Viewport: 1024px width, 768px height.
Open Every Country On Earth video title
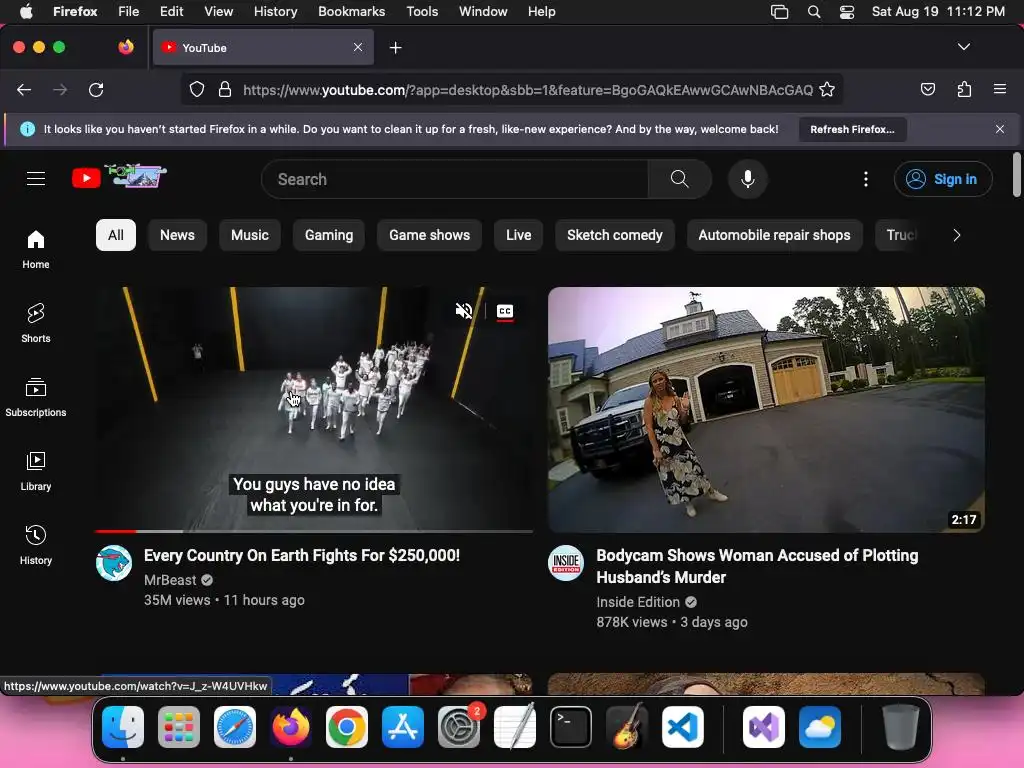tap(302, 555)
